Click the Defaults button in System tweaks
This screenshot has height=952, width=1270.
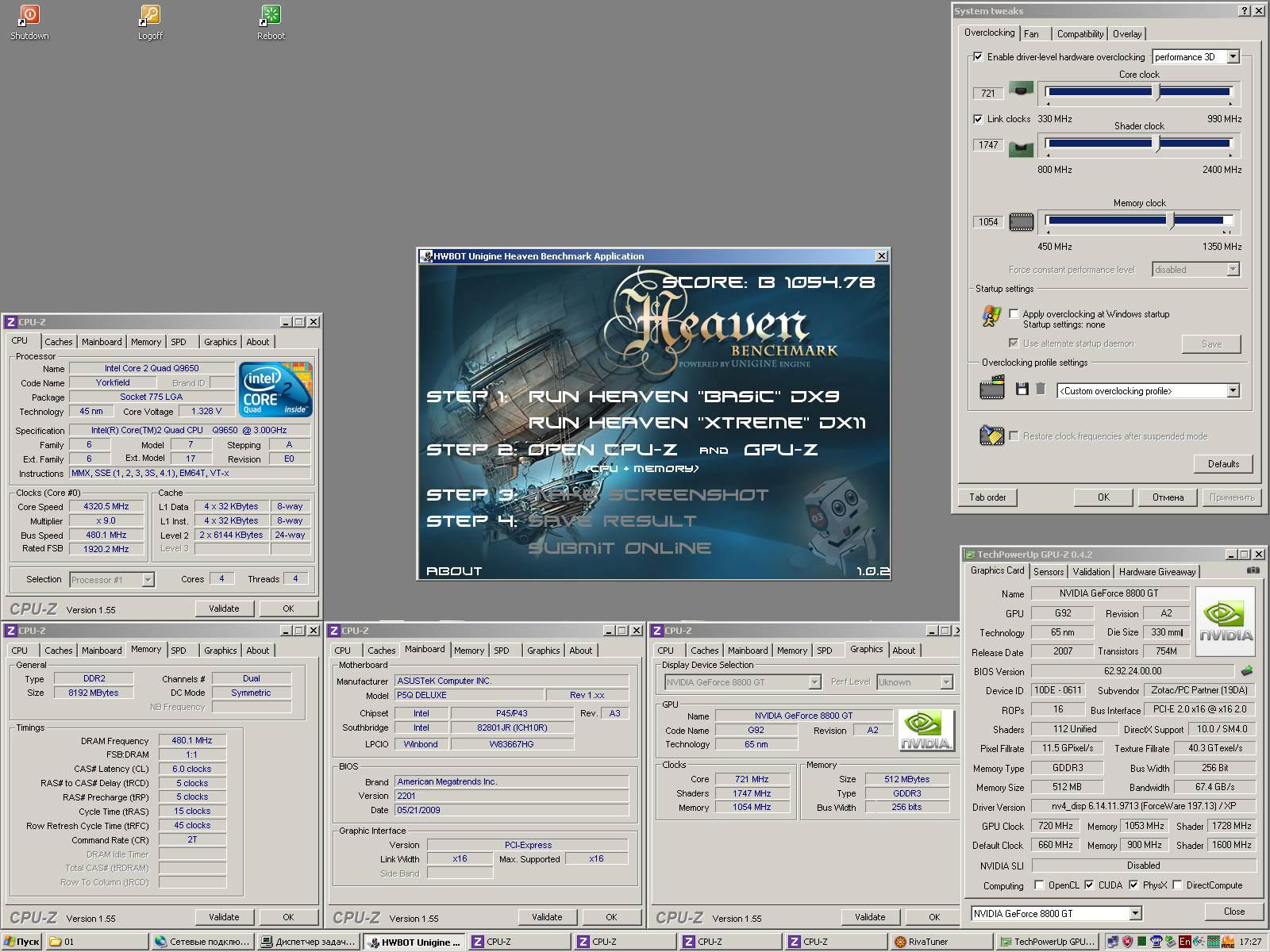[1223, 464]
